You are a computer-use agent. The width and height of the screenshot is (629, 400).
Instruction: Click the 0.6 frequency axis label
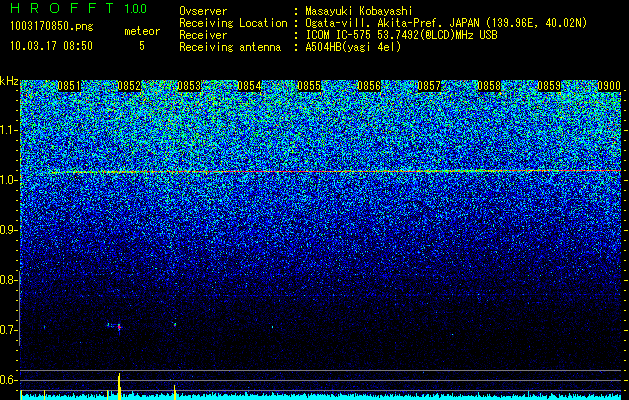pos(9,380)
